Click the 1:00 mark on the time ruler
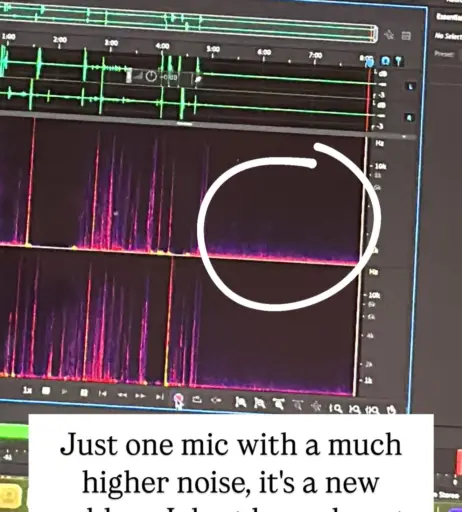This screenshot has height=512, width=462. [9, 36]
